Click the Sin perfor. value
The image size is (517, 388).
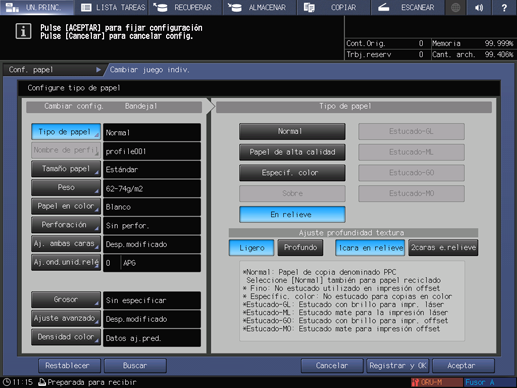[x=152, y=226]
